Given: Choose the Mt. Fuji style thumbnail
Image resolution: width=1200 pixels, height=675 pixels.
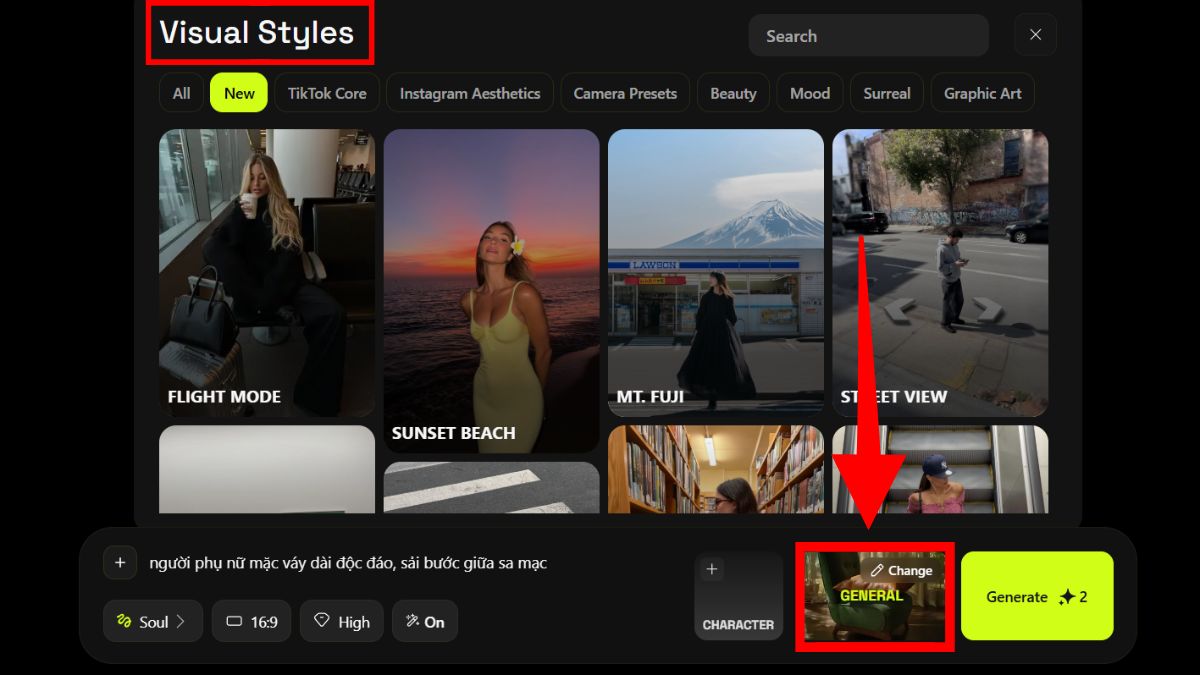Looking at the screenshot, I should [715, 272].
